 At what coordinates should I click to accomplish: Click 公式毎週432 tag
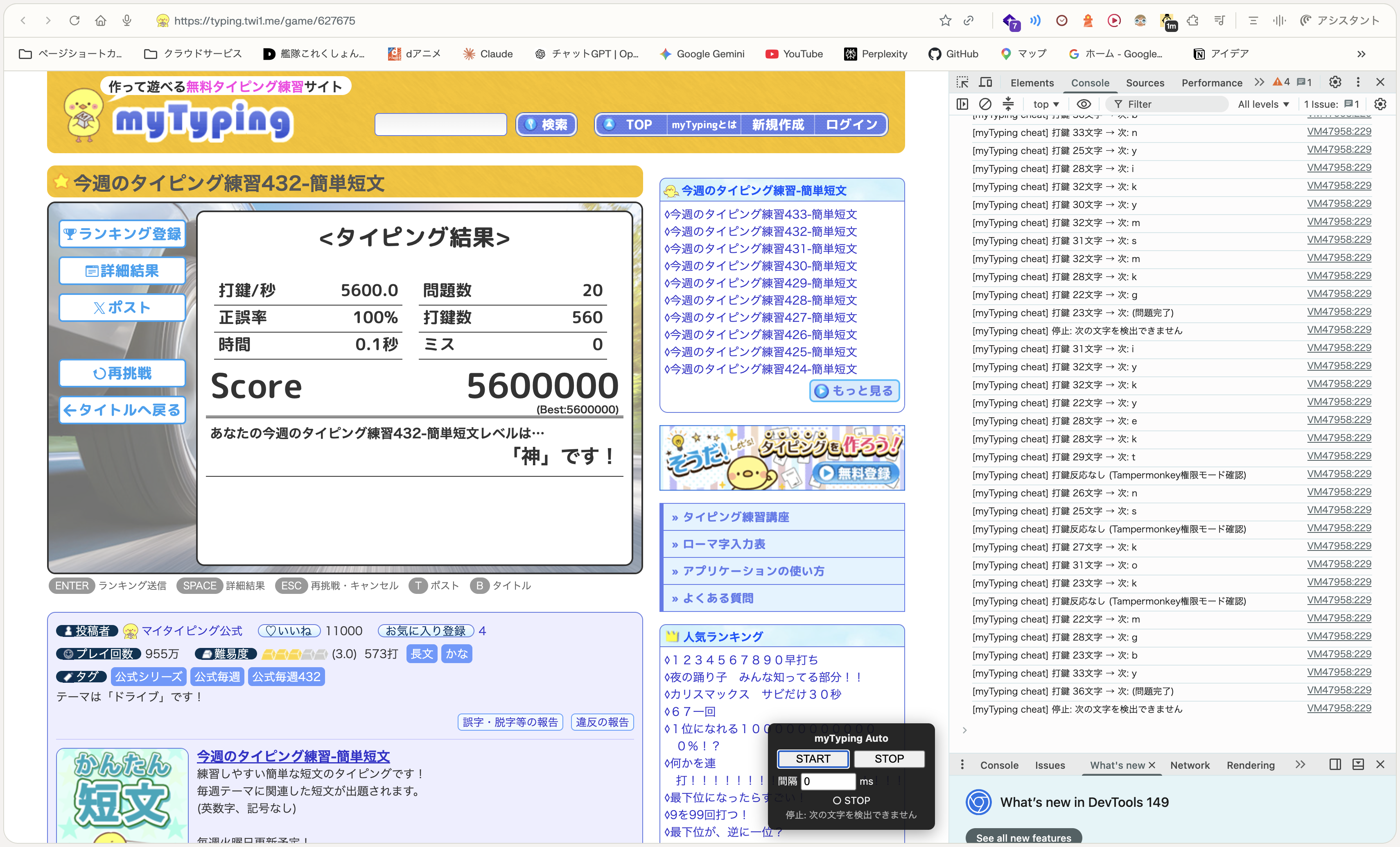tap(287, 677)
